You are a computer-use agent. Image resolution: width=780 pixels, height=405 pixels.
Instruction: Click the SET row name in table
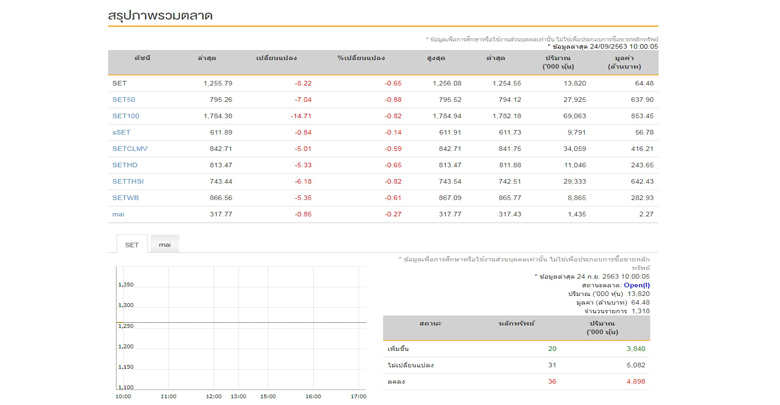pyautogui.click(x=119, y=84)
